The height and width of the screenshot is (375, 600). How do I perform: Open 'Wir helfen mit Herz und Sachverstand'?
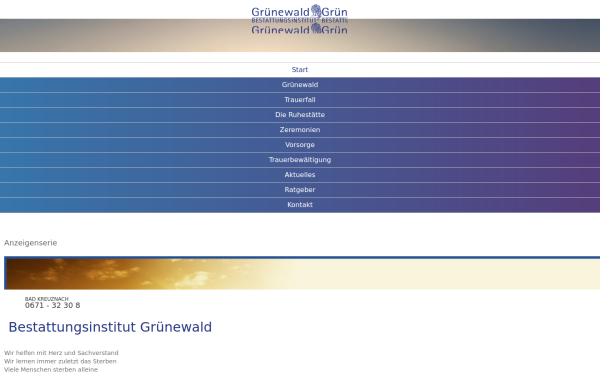(x=61, y=353)
